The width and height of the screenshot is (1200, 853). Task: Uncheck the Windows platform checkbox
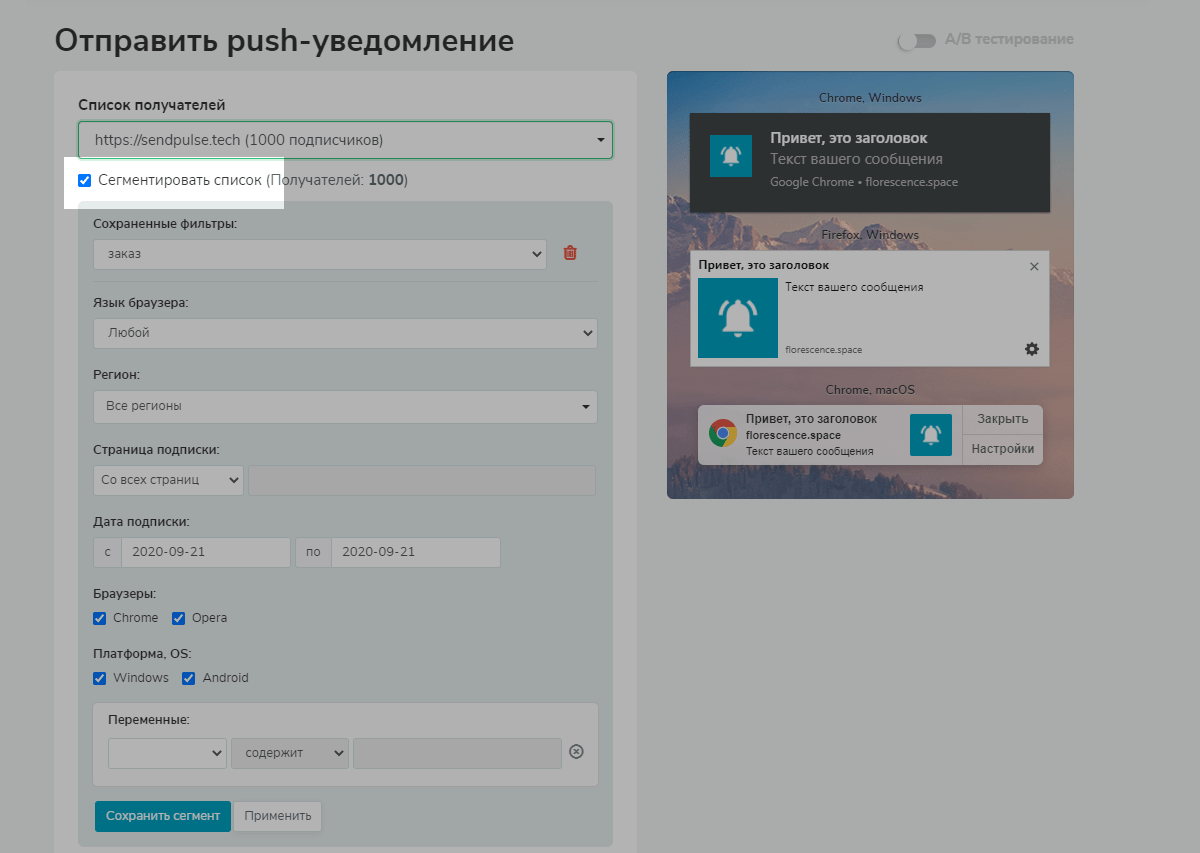99,678
